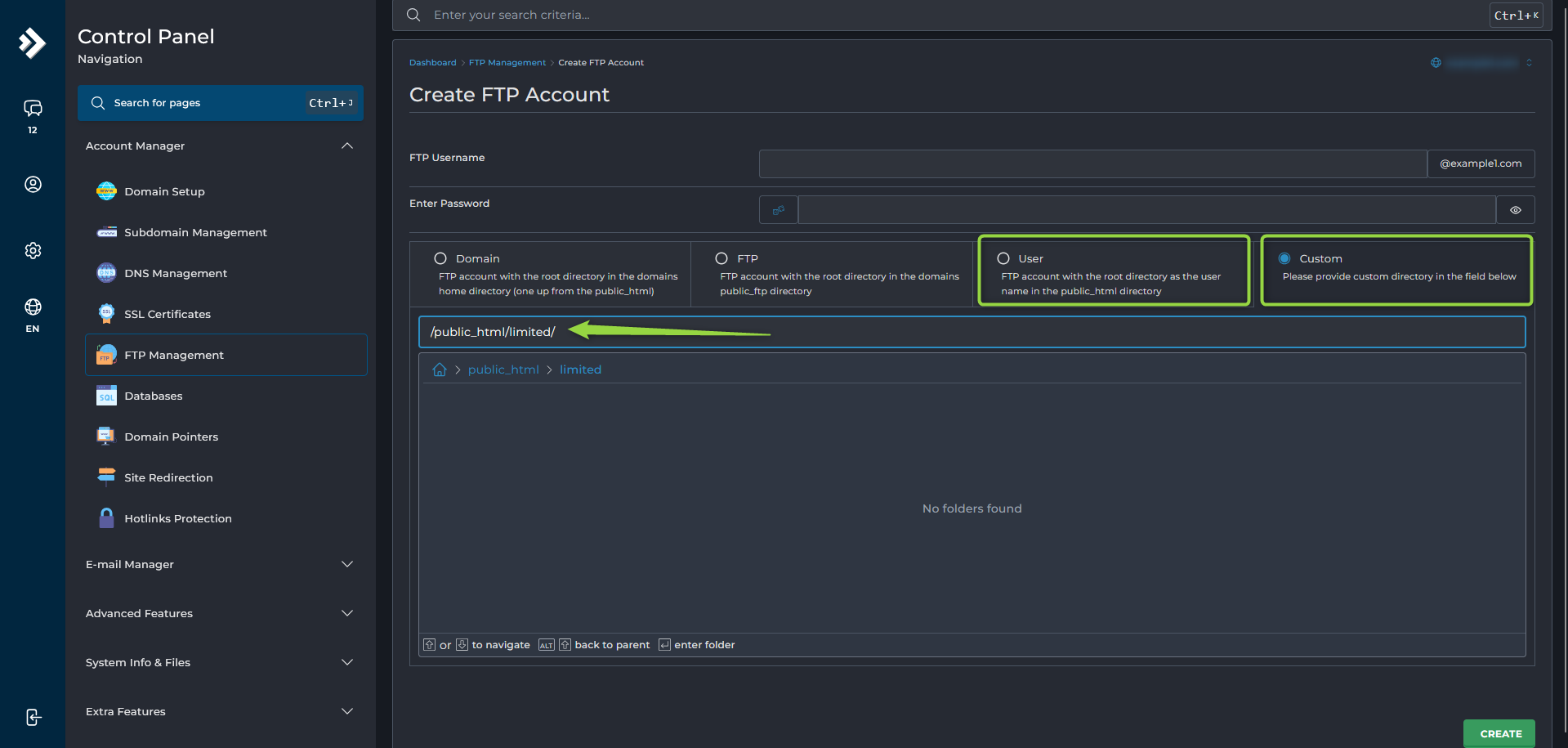Click the SSL Certificates badge icon
Viewport: 1568px width, 748px height.
[106, 314]
